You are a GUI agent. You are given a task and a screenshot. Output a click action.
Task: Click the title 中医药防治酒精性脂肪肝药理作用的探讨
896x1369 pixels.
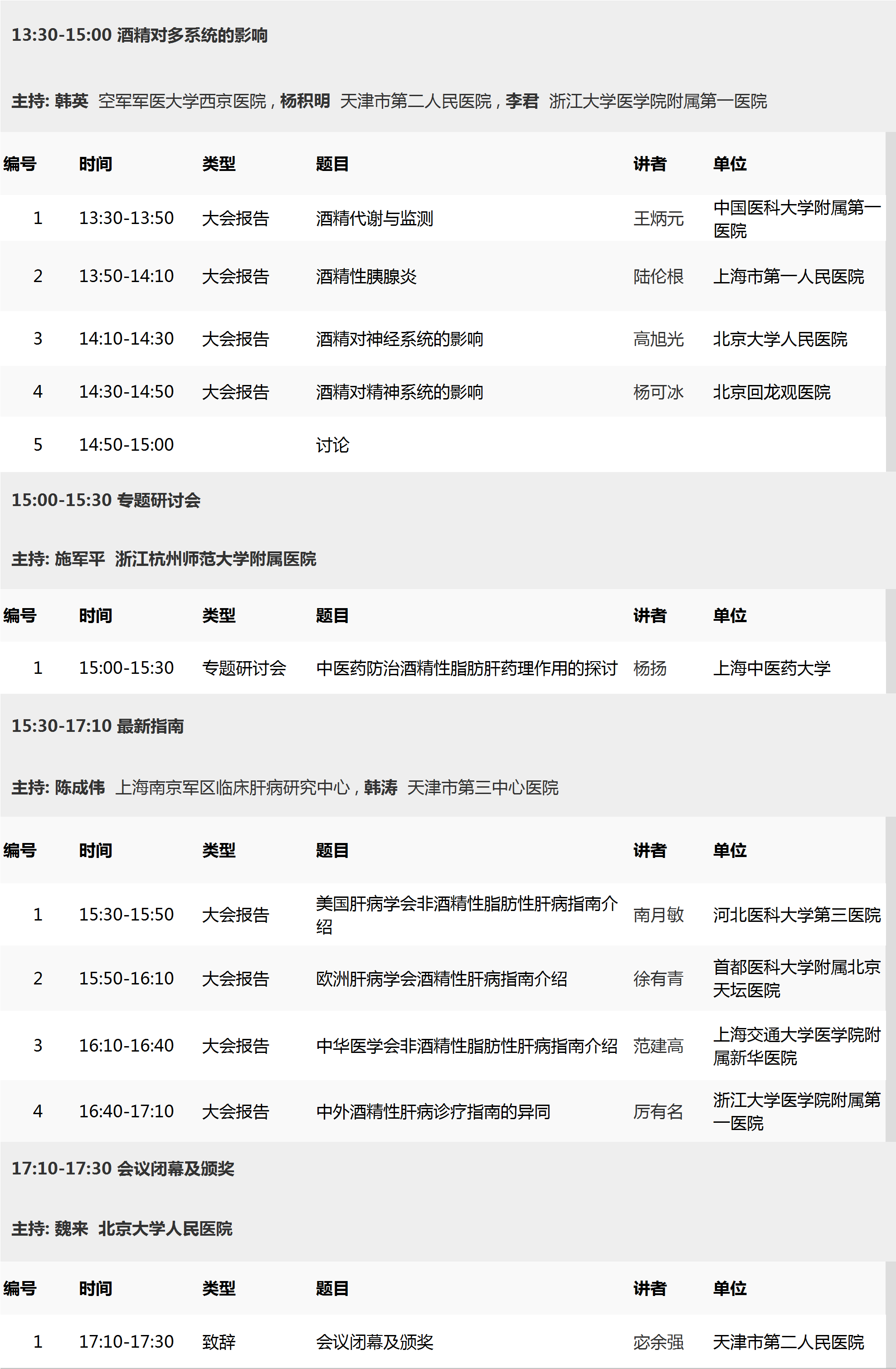[467, 668]
